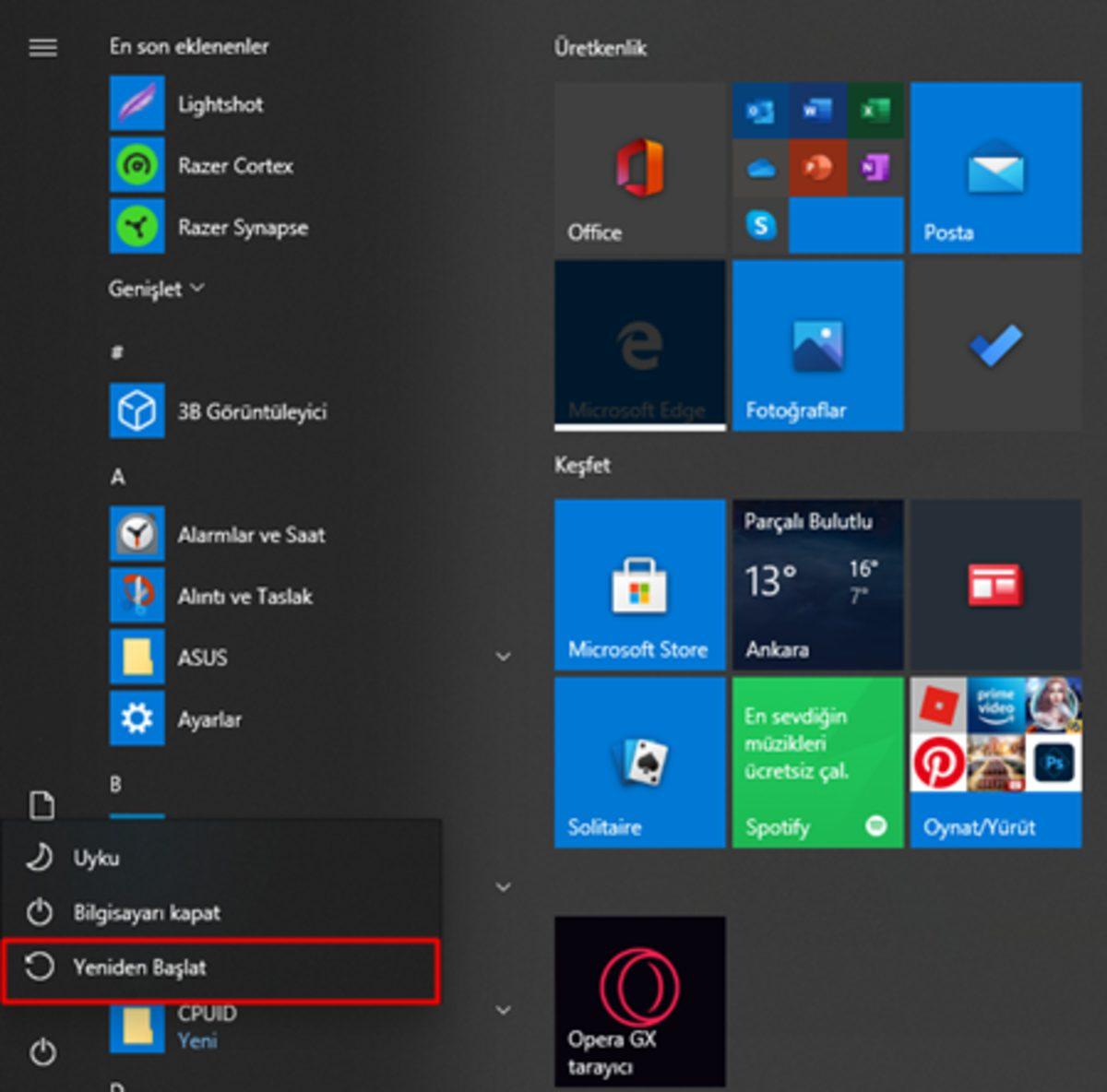Open the Lightshot screenshot app
The height and width of the screenshot is (1092, 1107).
tap(221, 103)
